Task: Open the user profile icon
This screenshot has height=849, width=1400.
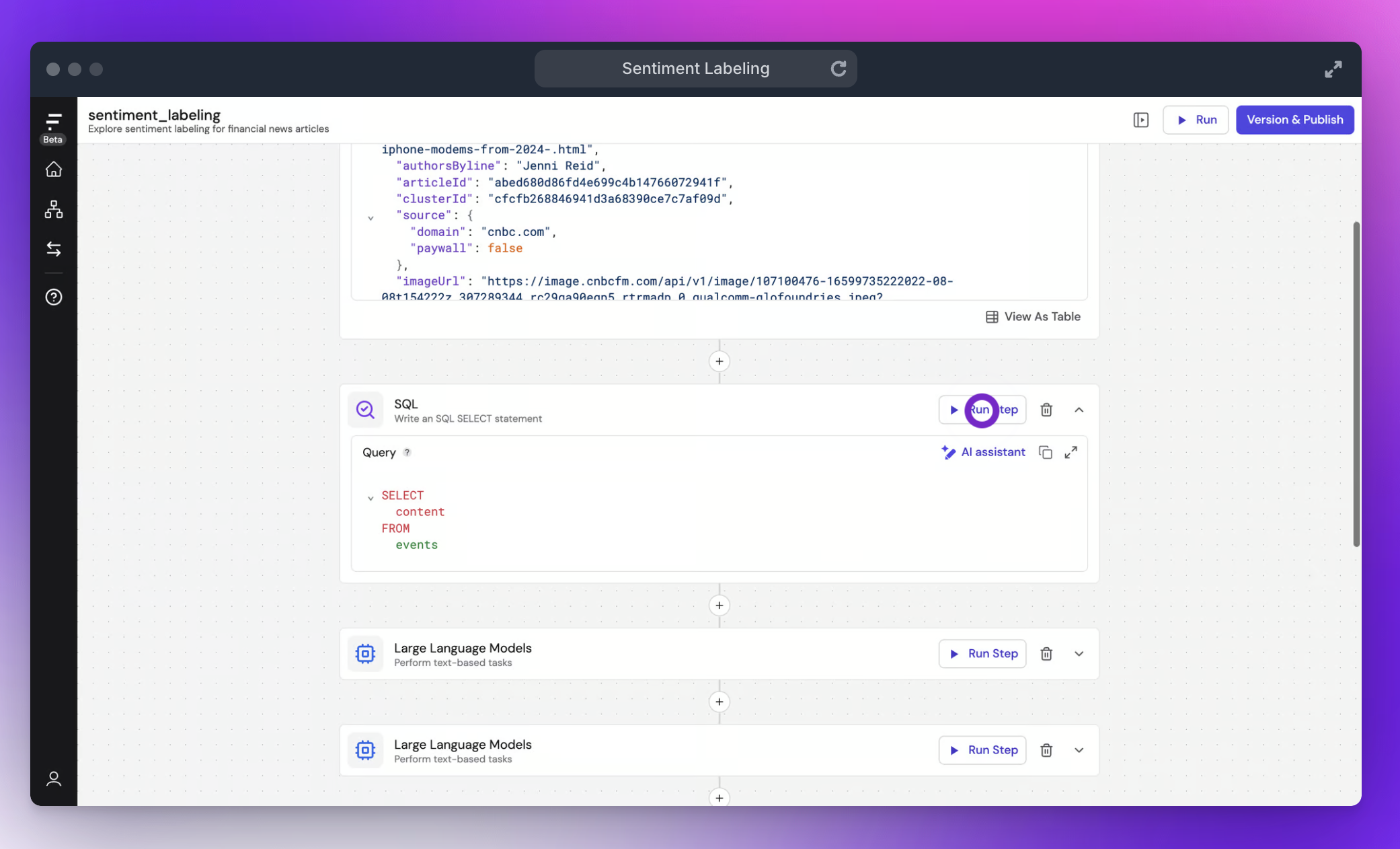Action: [54, 778]
